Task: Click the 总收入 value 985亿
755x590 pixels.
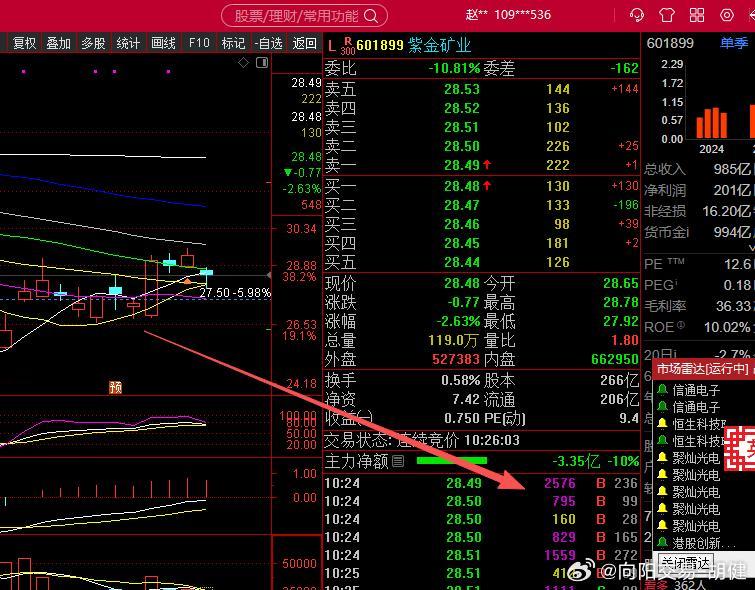Action: (732, 169)
